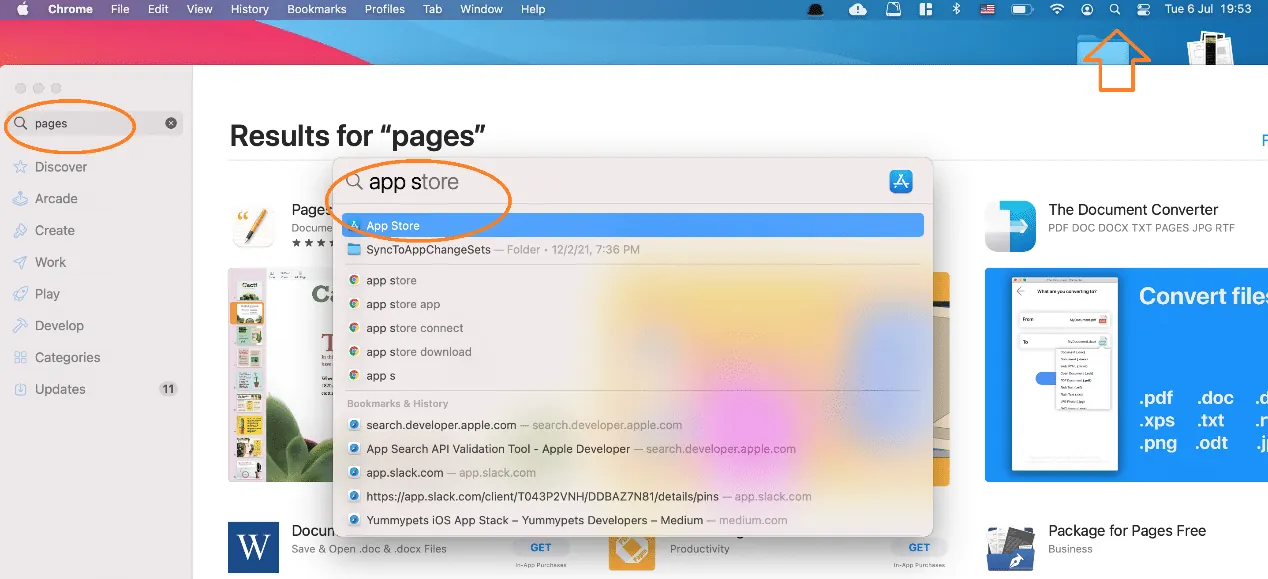Open the Window menu
Viewport: 1268px width, 579px height.
[481, 9]
